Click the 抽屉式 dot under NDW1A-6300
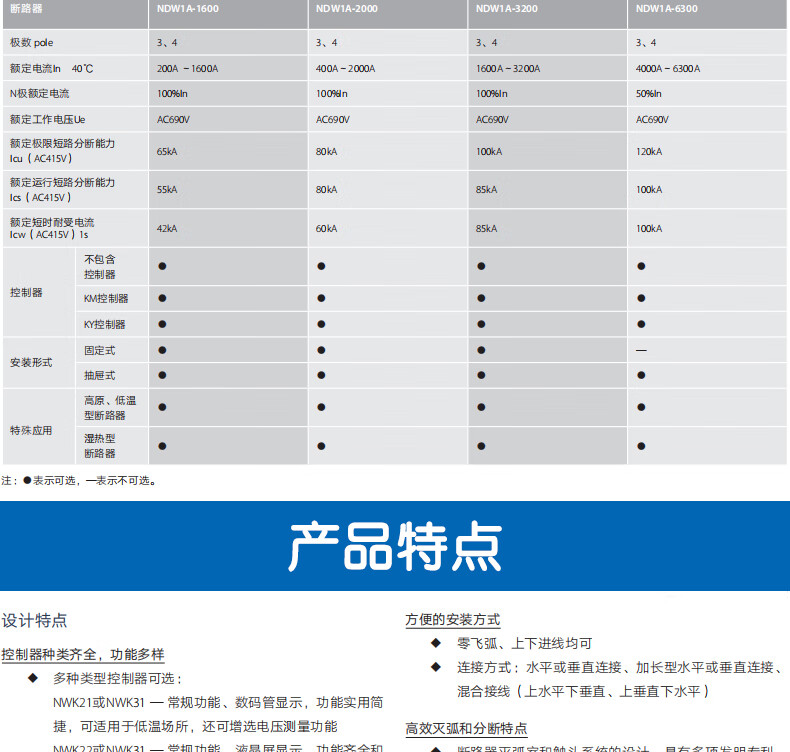The height and width of the screenshot is (752, 790). coord(641,375)
